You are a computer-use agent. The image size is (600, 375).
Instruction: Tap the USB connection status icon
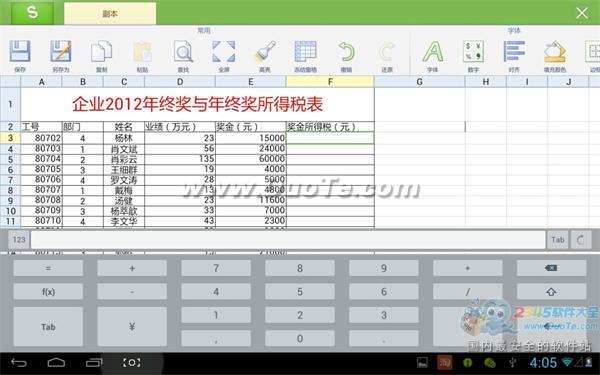coord(512,362)
